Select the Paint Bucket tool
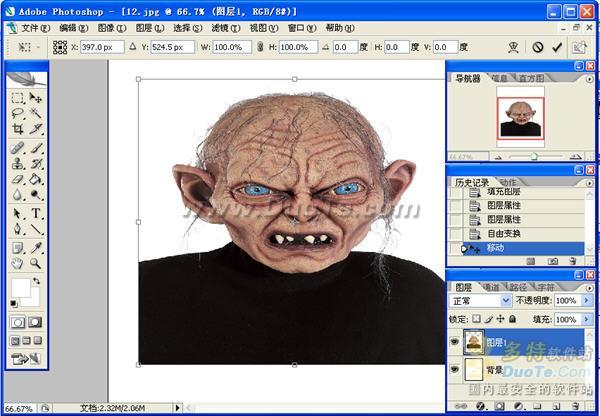This screenshot has width=600, height=416. pos(36,179)
